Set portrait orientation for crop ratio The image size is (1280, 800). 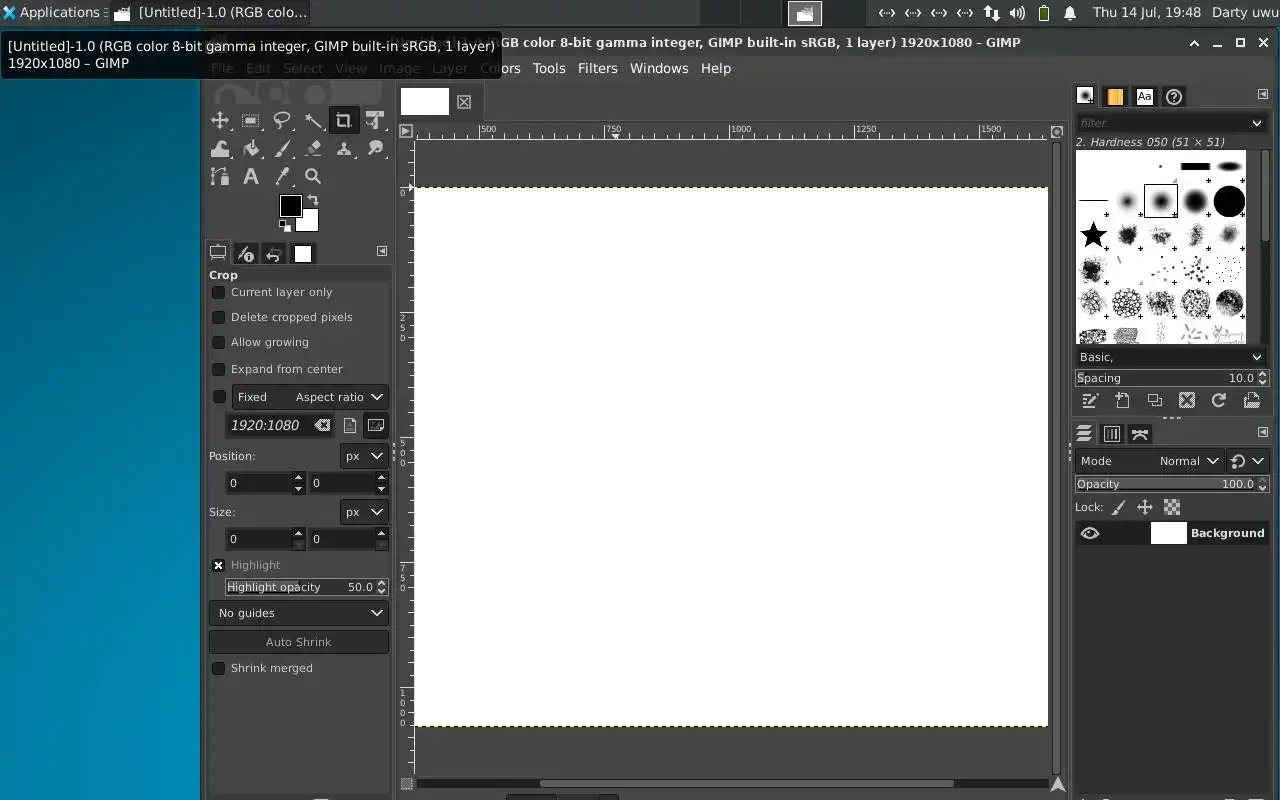point(350,425)
